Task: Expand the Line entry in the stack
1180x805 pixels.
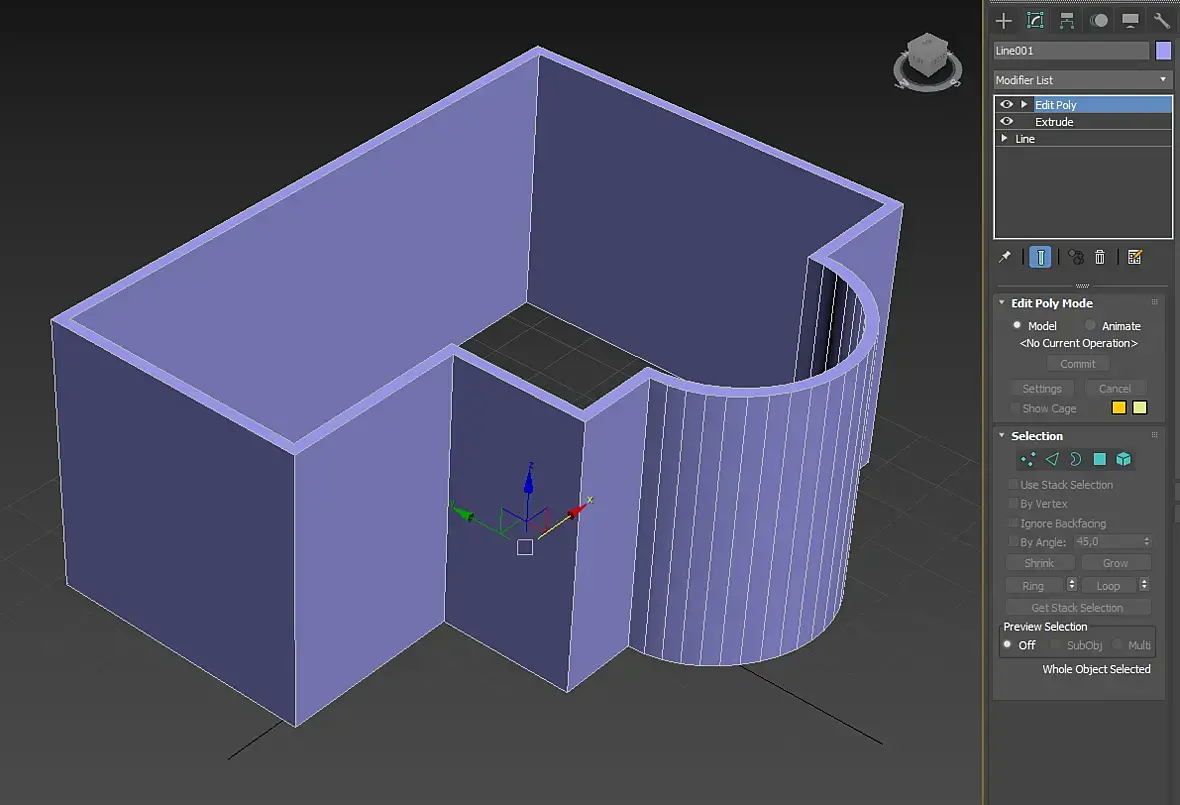Action: pos(1004,138)
